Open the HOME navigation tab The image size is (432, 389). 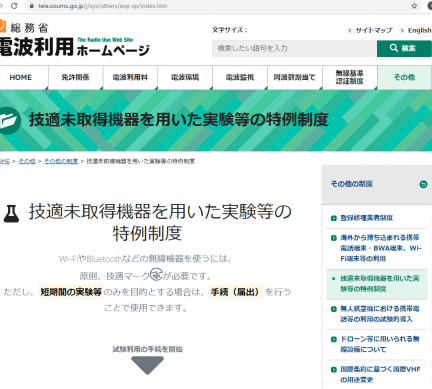tap(21, 77)
